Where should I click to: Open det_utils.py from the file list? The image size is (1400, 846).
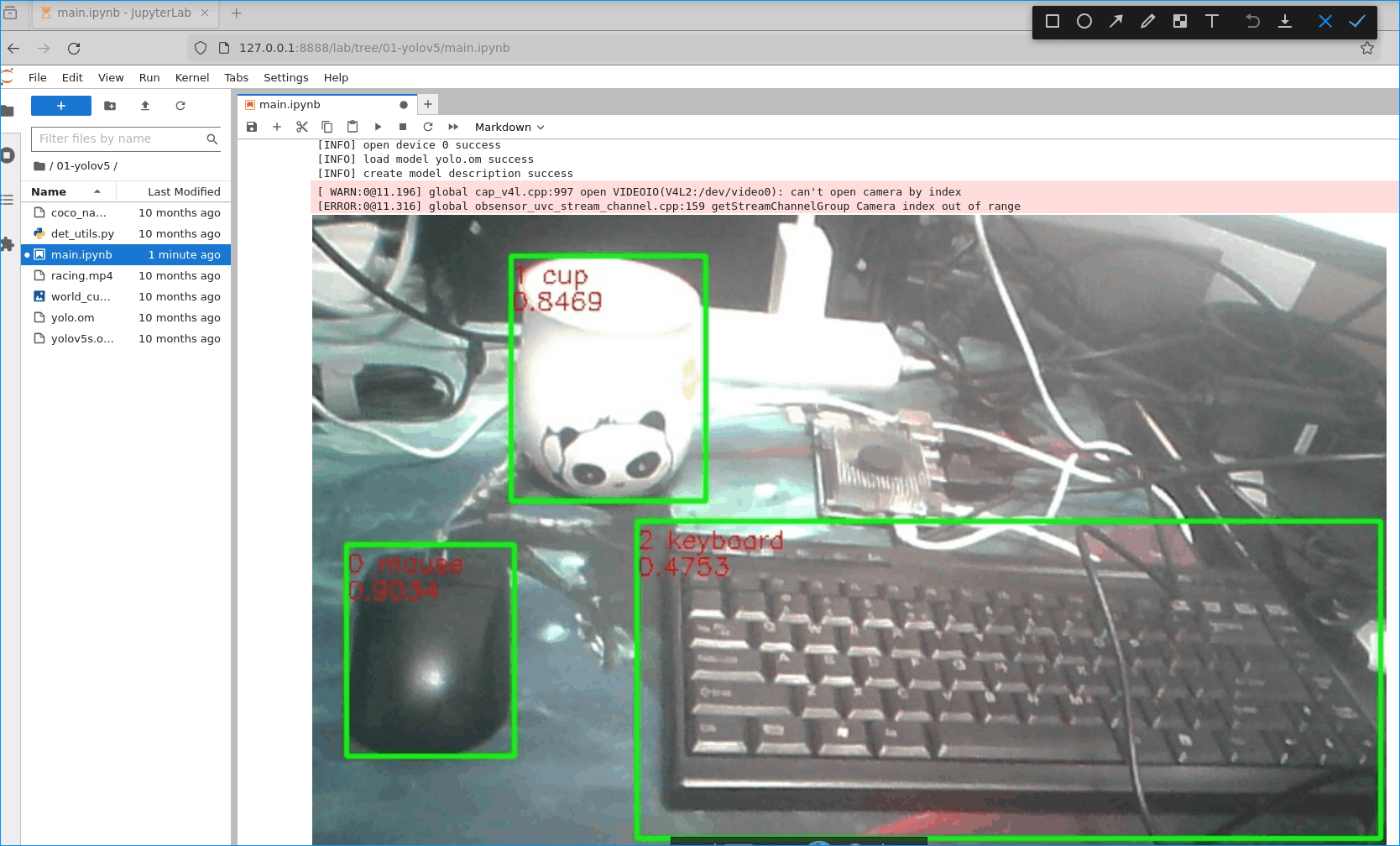[82, 233]
